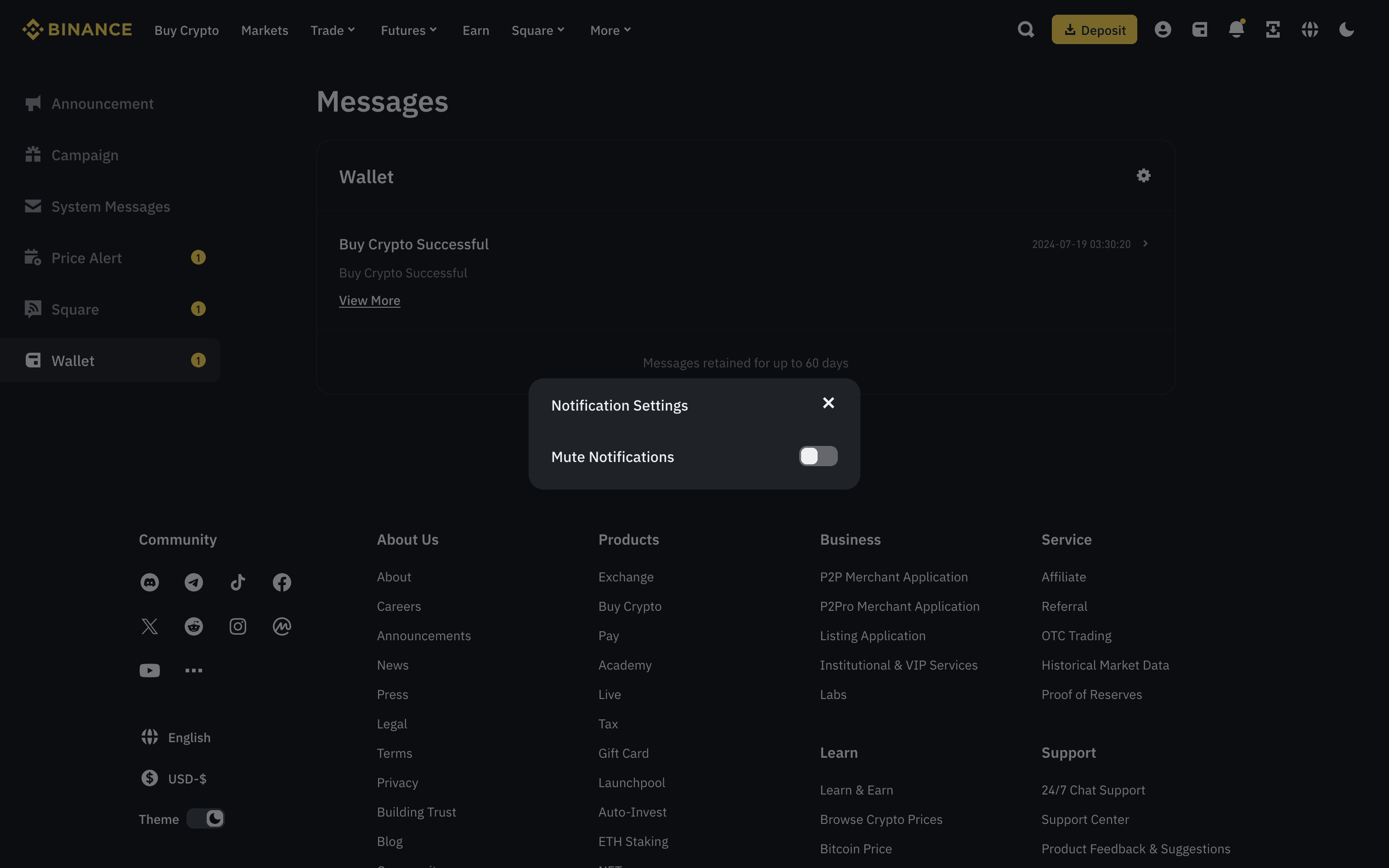Viewport: 1389px width, 868px height.
Task: Click the Deposit button
Action: [1094, 30]
